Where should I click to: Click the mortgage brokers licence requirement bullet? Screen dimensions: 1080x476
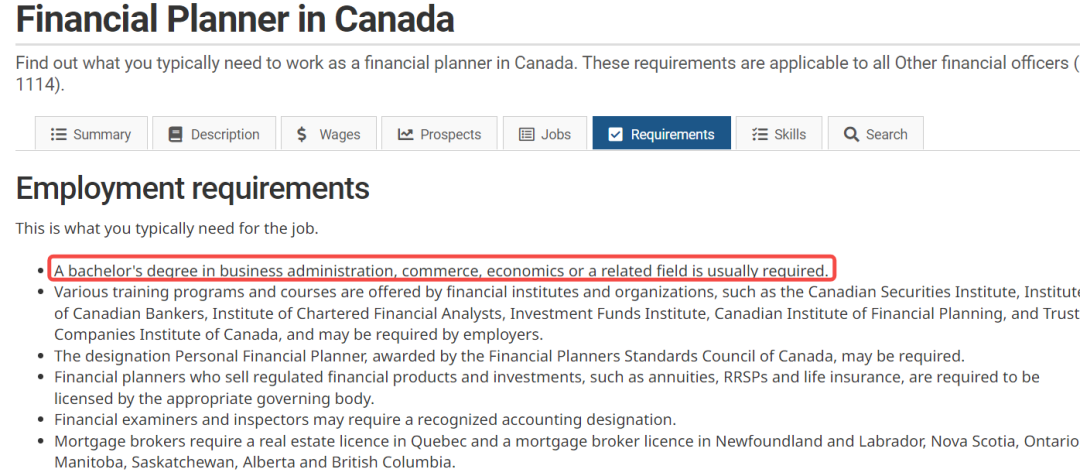tap(567, 451)
